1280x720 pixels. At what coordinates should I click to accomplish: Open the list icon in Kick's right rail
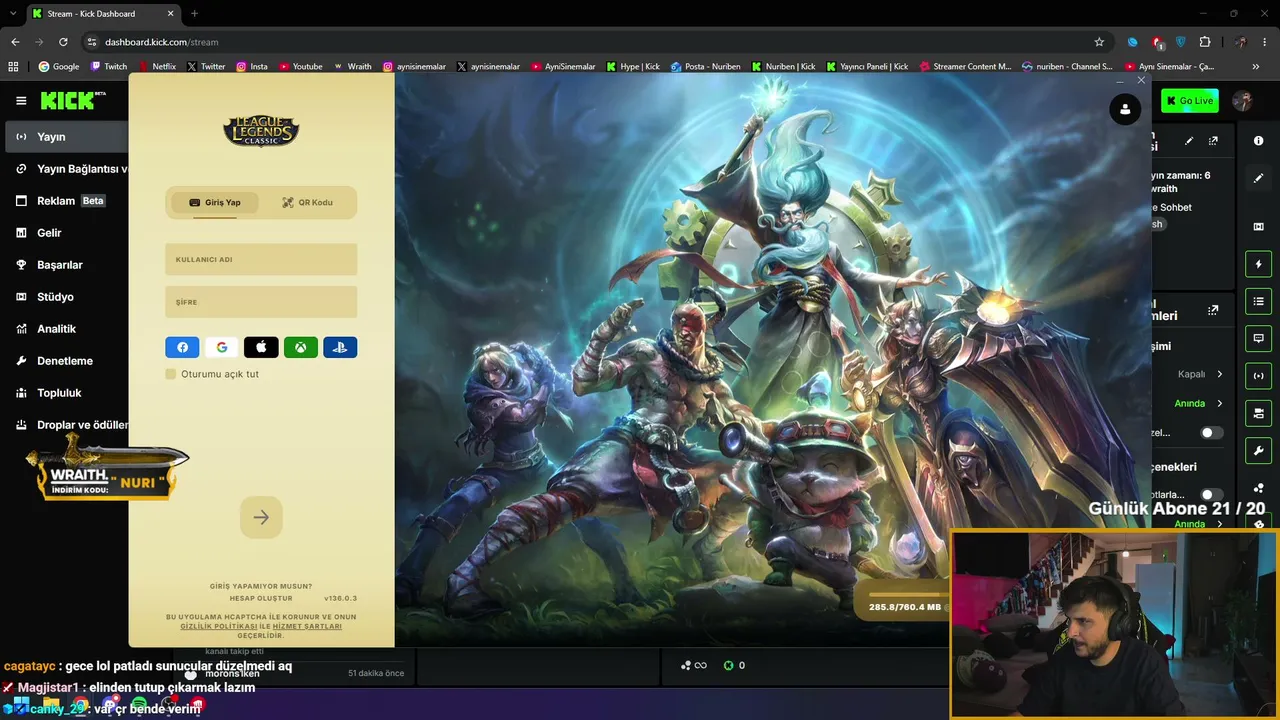point(1259,301)
